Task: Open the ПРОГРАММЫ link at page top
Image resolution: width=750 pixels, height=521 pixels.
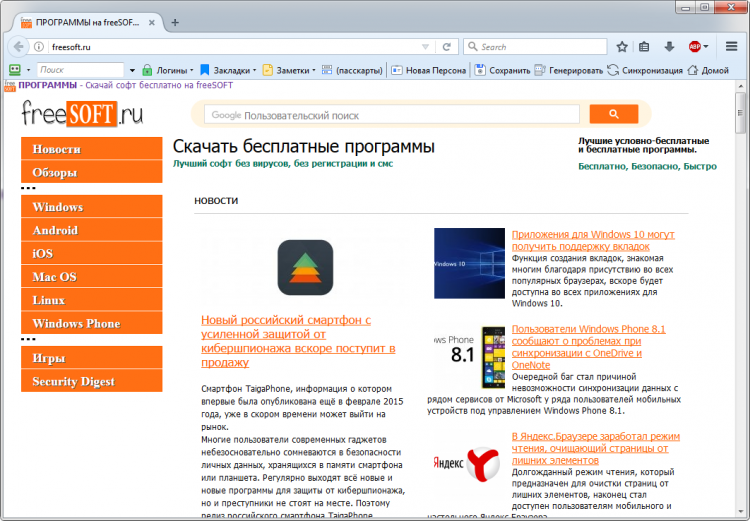Action: [47, 85]
